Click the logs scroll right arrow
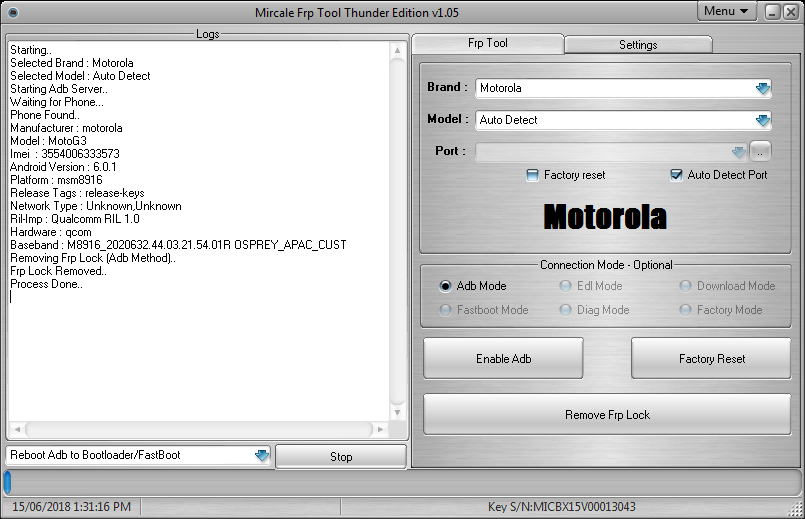Viewport: 805px width, 519px height. [x=380, y=429]
